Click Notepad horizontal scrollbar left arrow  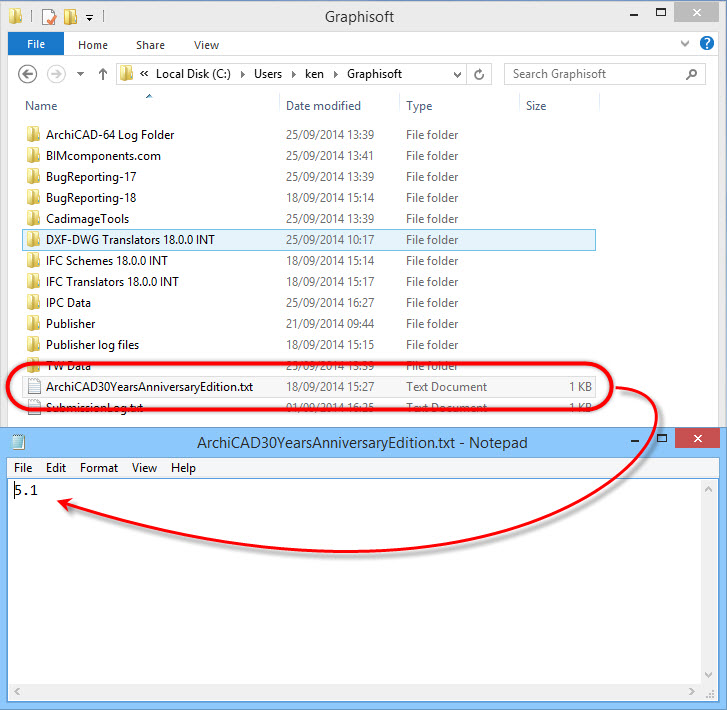[x=17, y=691]
